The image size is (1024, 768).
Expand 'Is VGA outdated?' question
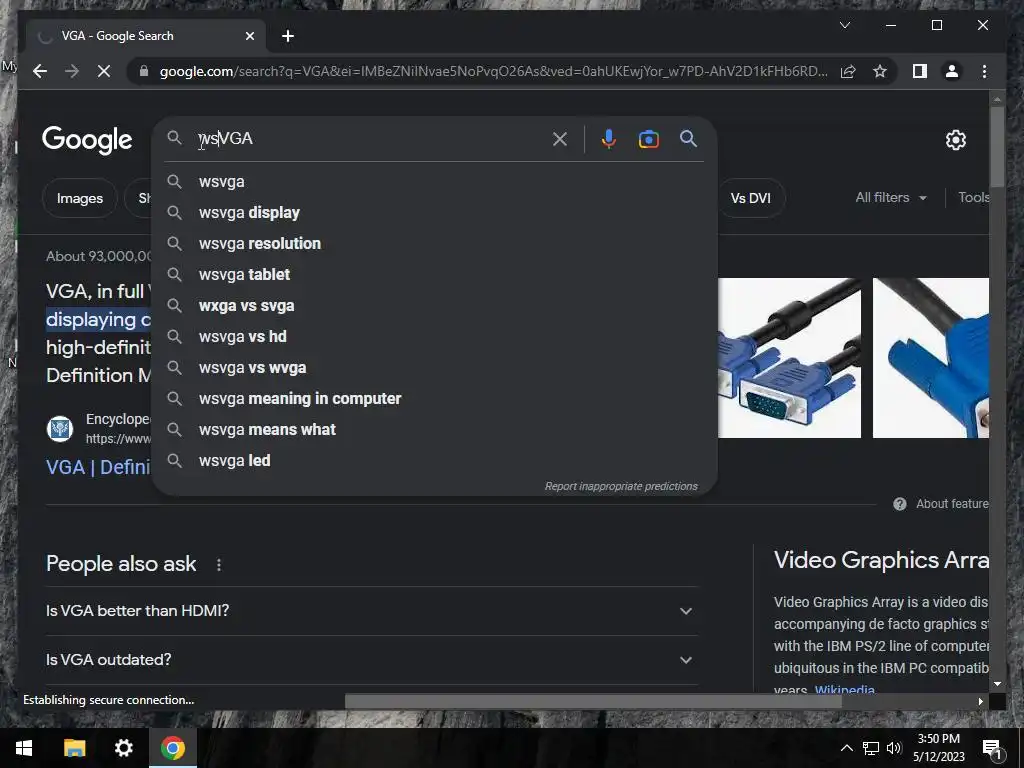(x=372, y=660)
